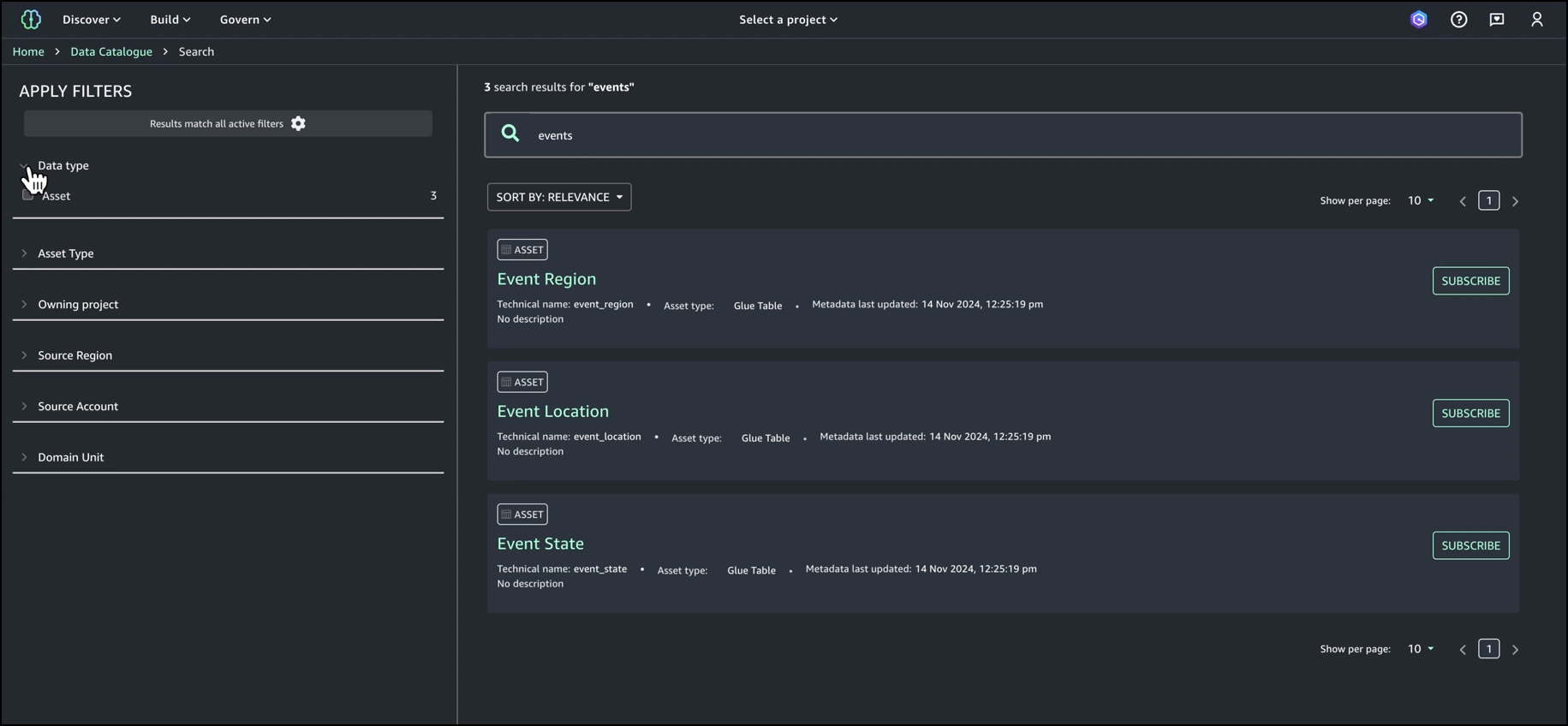Go to Data Catalogue breadcrumb
This screenshot has height=726, width=1568.
pos(111,51)
